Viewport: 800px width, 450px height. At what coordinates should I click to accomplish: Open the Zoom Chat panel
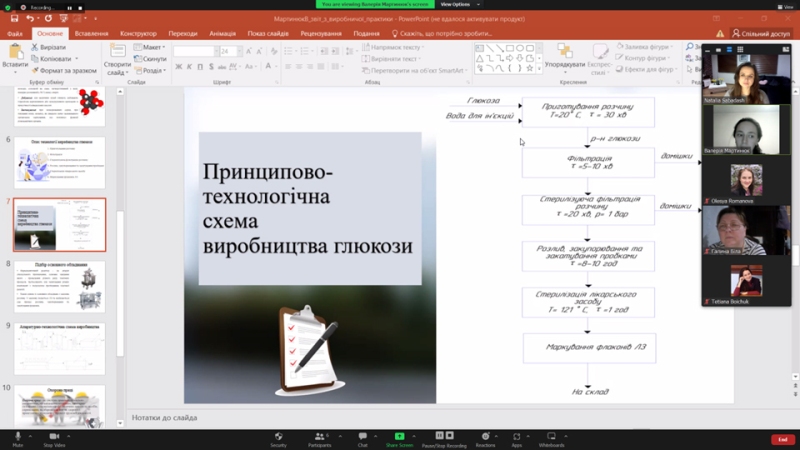(x=362, y=436)
